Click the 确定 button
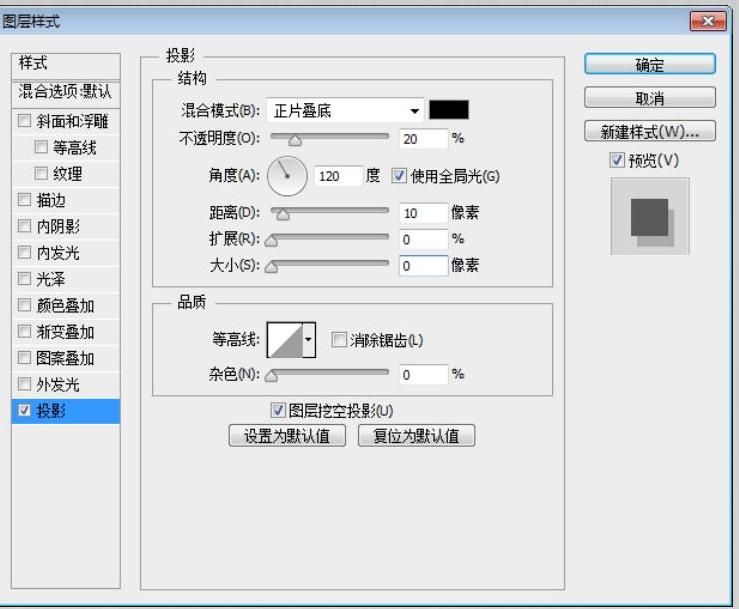 [x=649, y=64]
